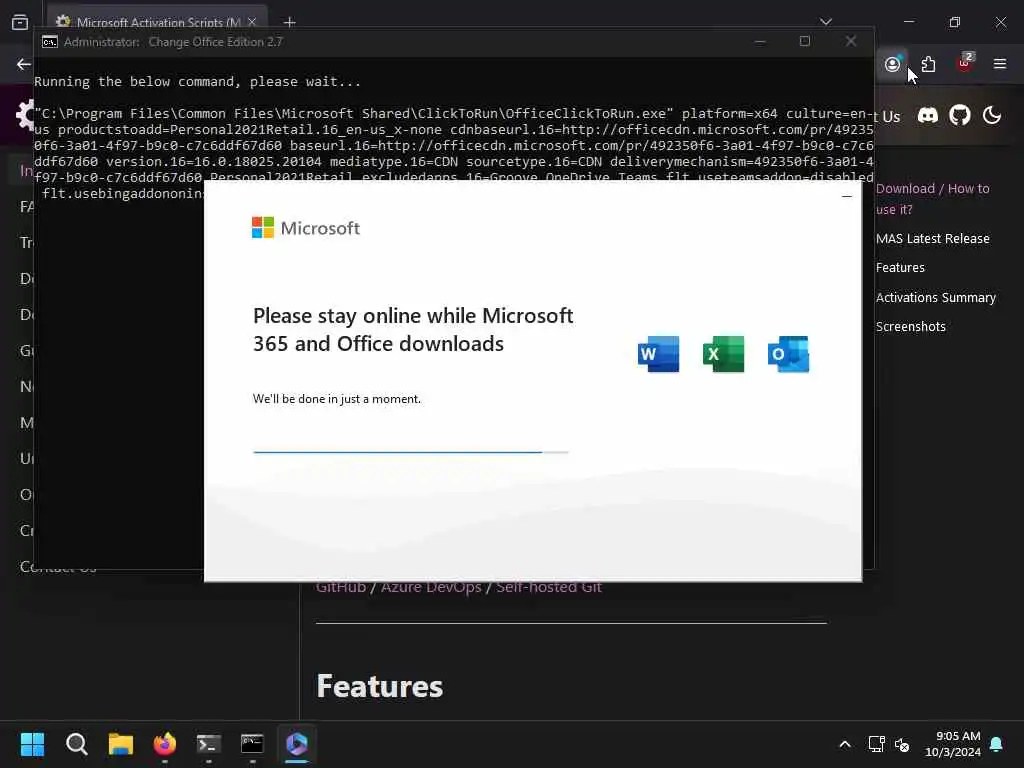This screenshot has height=768, width=1024.
Task: Open the Firefox account profile icon
Action: pos(892,64)
